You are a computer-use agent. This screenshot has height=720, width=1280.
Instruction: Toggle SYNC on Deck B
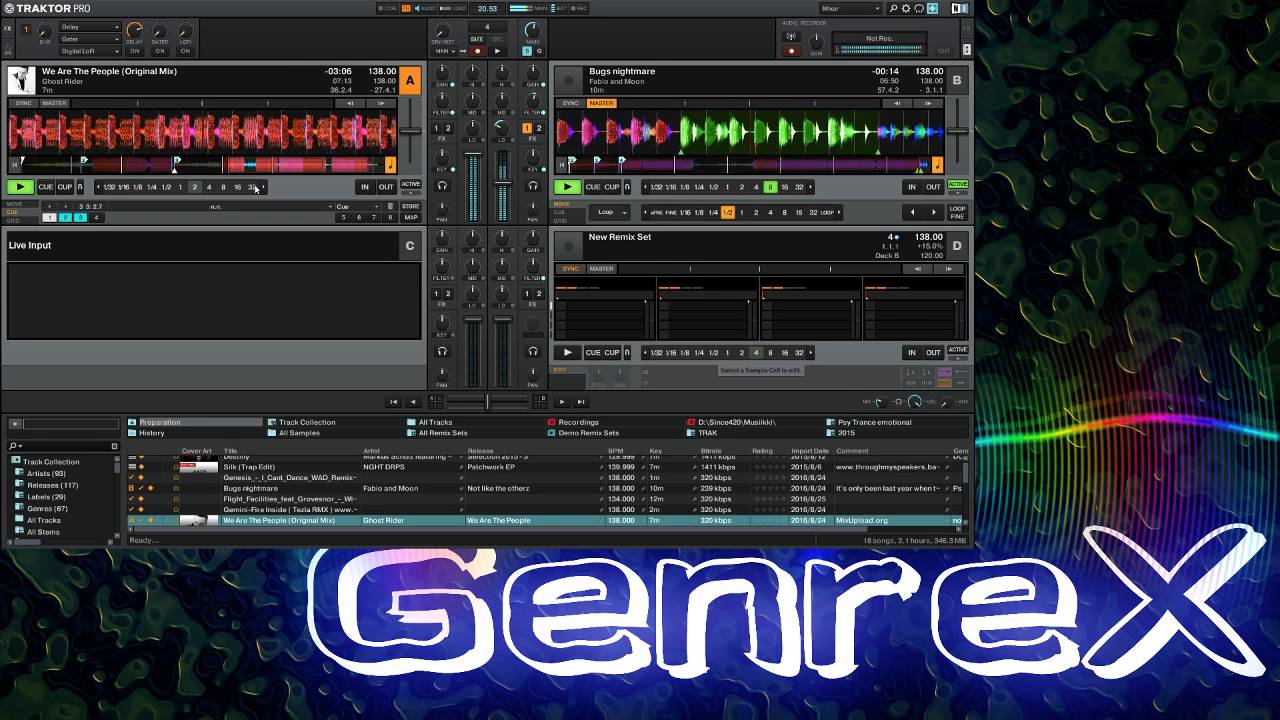pos(570,103)
